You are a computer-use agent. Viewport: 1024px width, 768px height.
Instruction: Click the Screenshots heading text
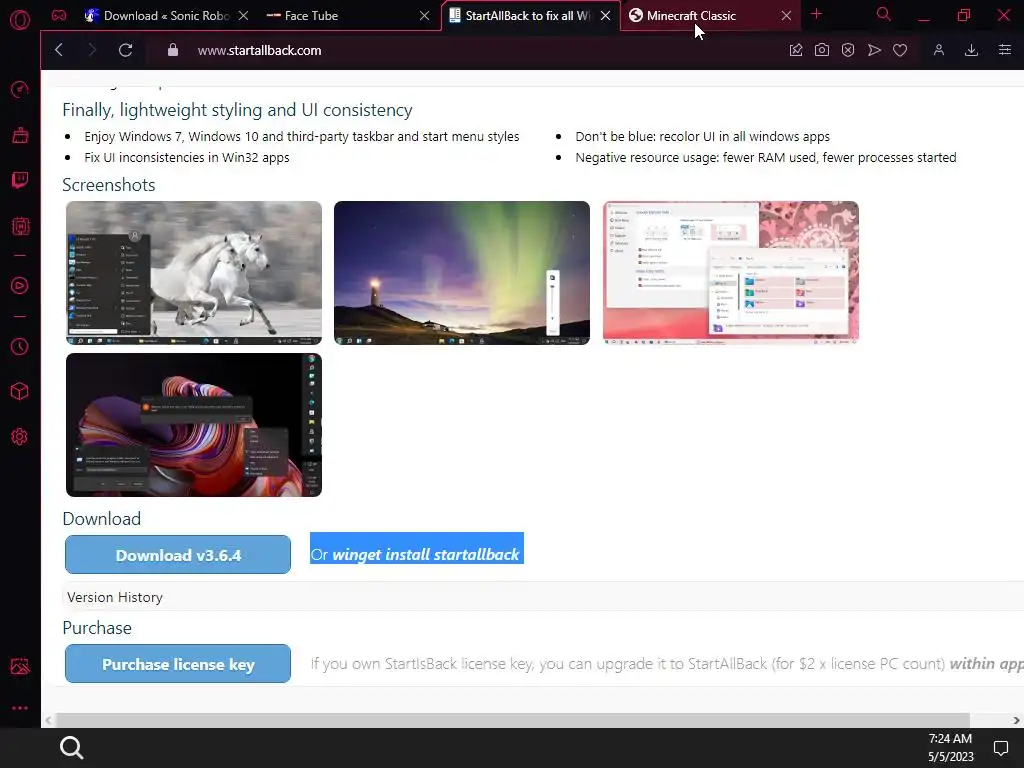point(108,185)
